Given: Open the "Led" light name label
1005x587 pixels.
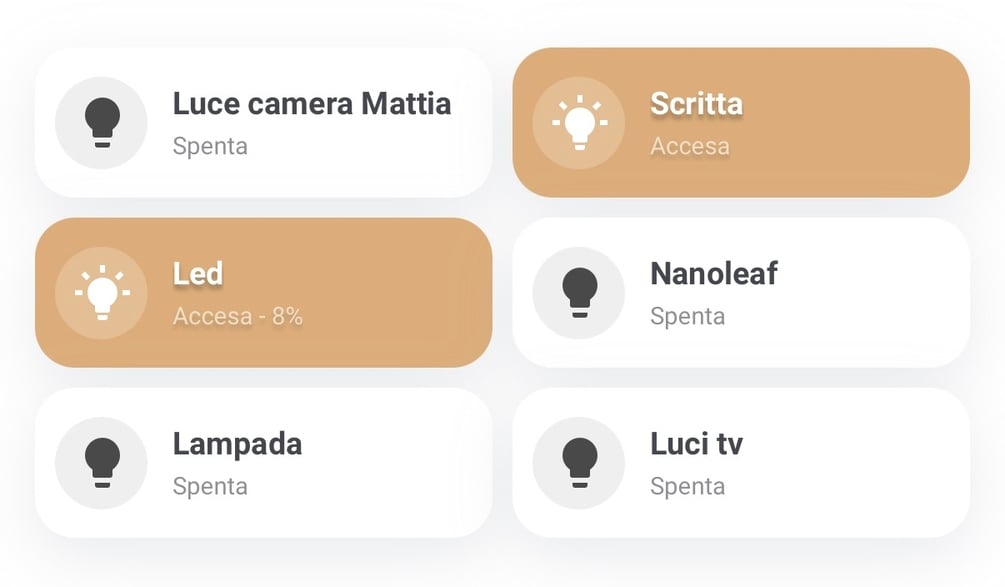Looking at the screenshot, I should (198, 273).
